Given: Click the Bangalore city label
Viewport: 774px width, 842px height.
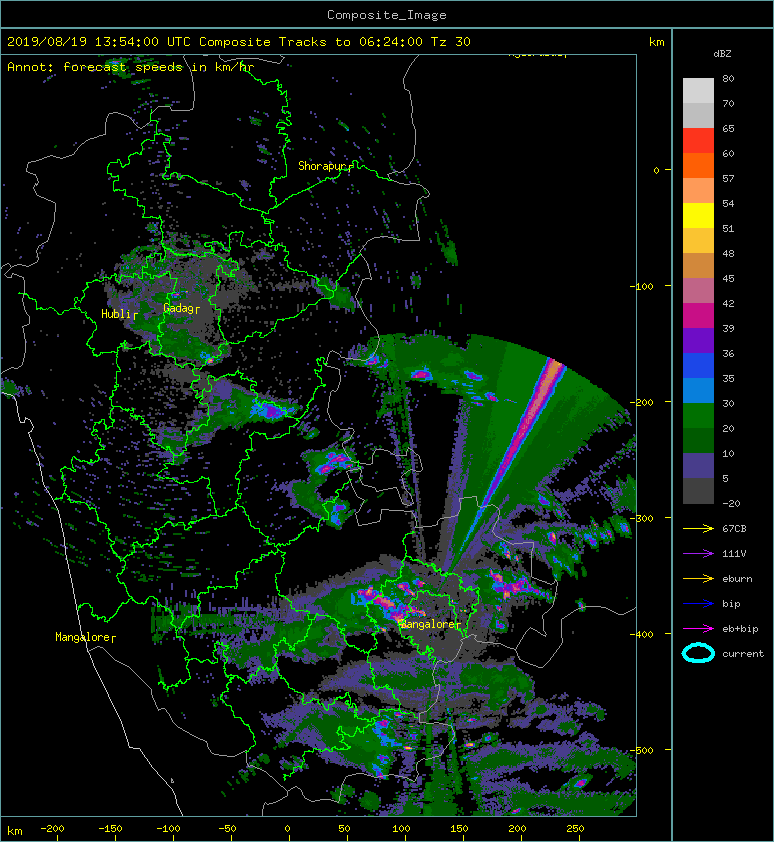Looking at the screenshot, I should click(428, 624).
